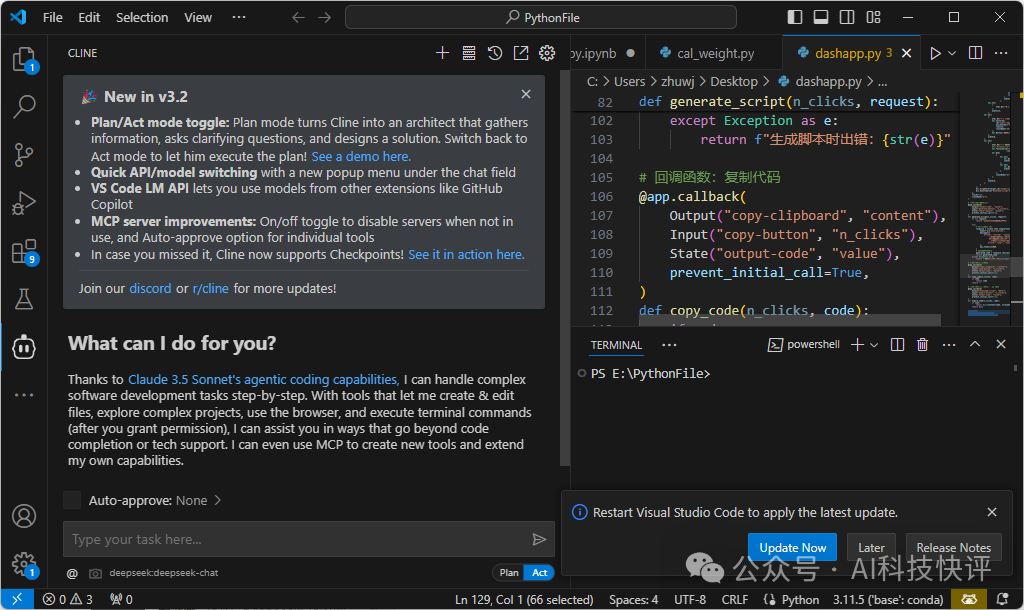The image size is (1024, 610).
Task: Open title bar overflow menu ellipsis
Action: (239, 17)
